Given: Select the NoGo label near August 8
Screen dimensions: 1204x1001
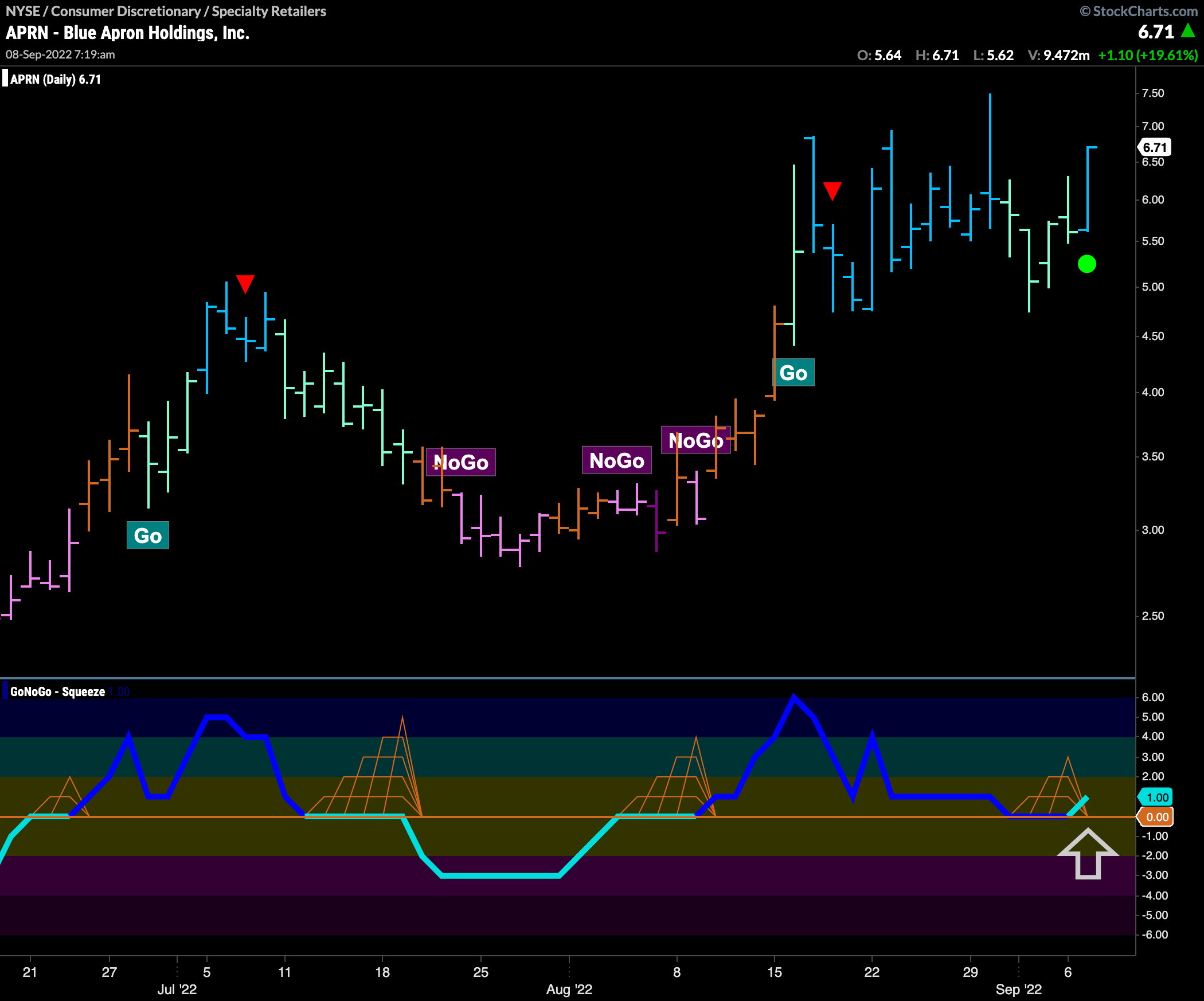Looking at the screenshot, I should [x=696, y=440].
